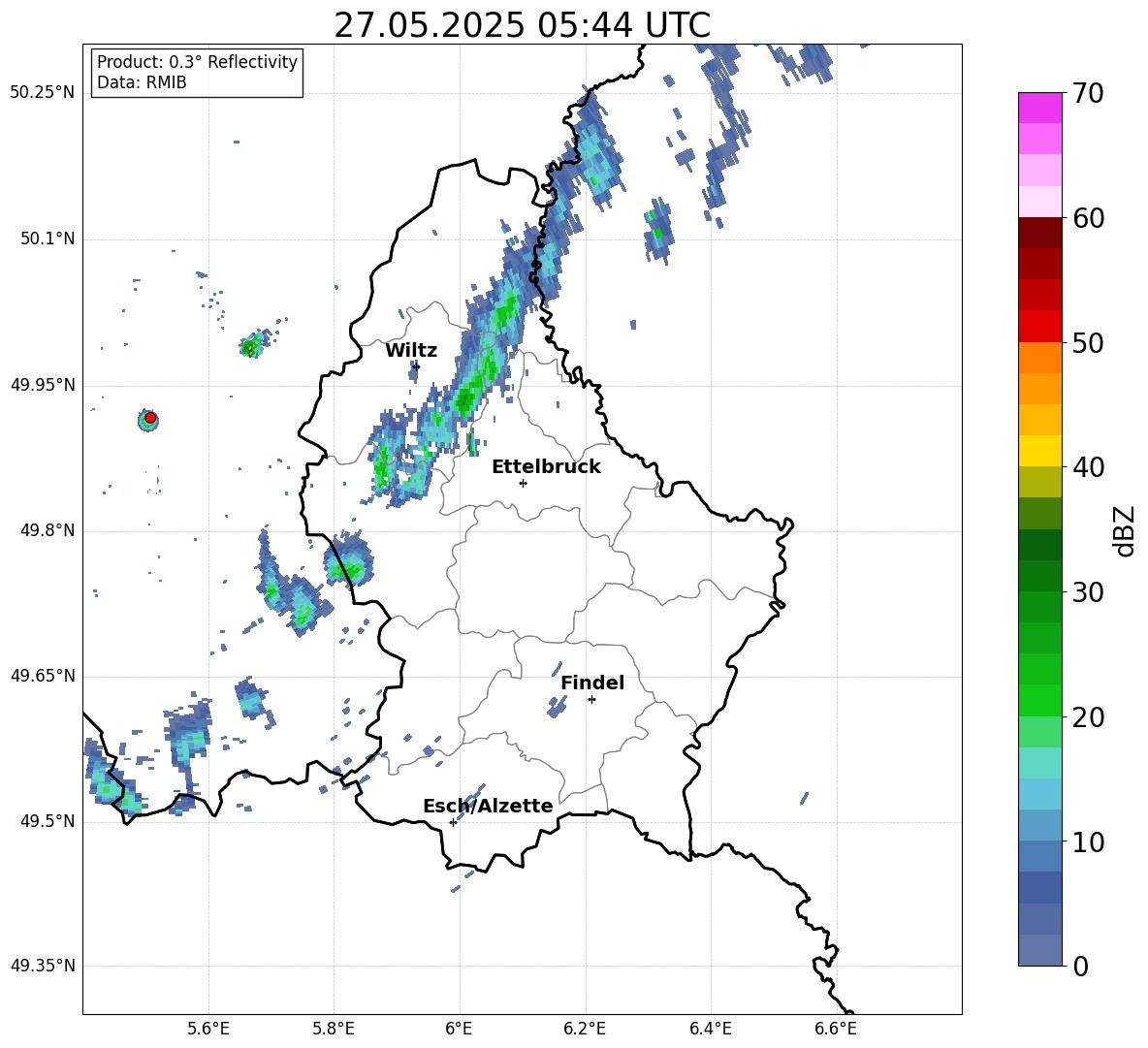The height and width of the screenshot is (1048, 1148).
Task: Click the 10 value on the dBZ colorbar
Action: tap(1088, 842)
